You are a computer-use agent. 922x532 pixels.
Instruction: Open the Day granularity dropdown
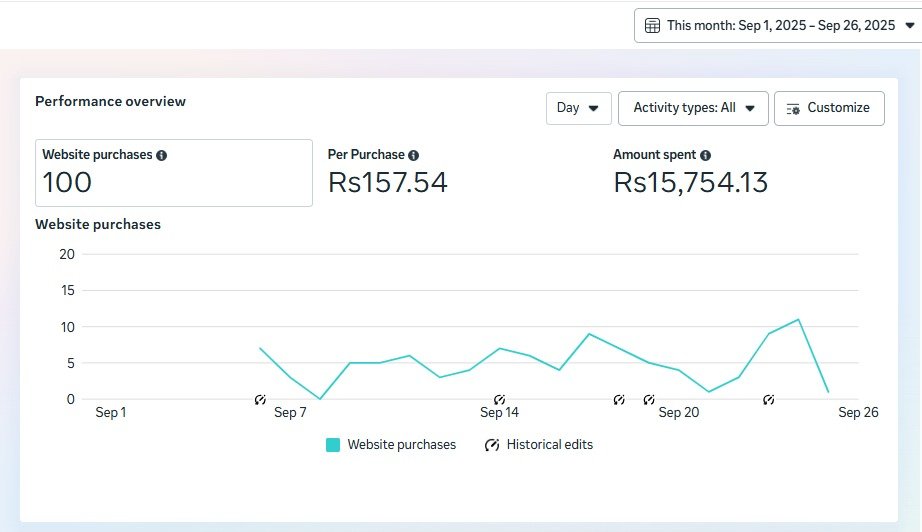[x=579, y=108]
